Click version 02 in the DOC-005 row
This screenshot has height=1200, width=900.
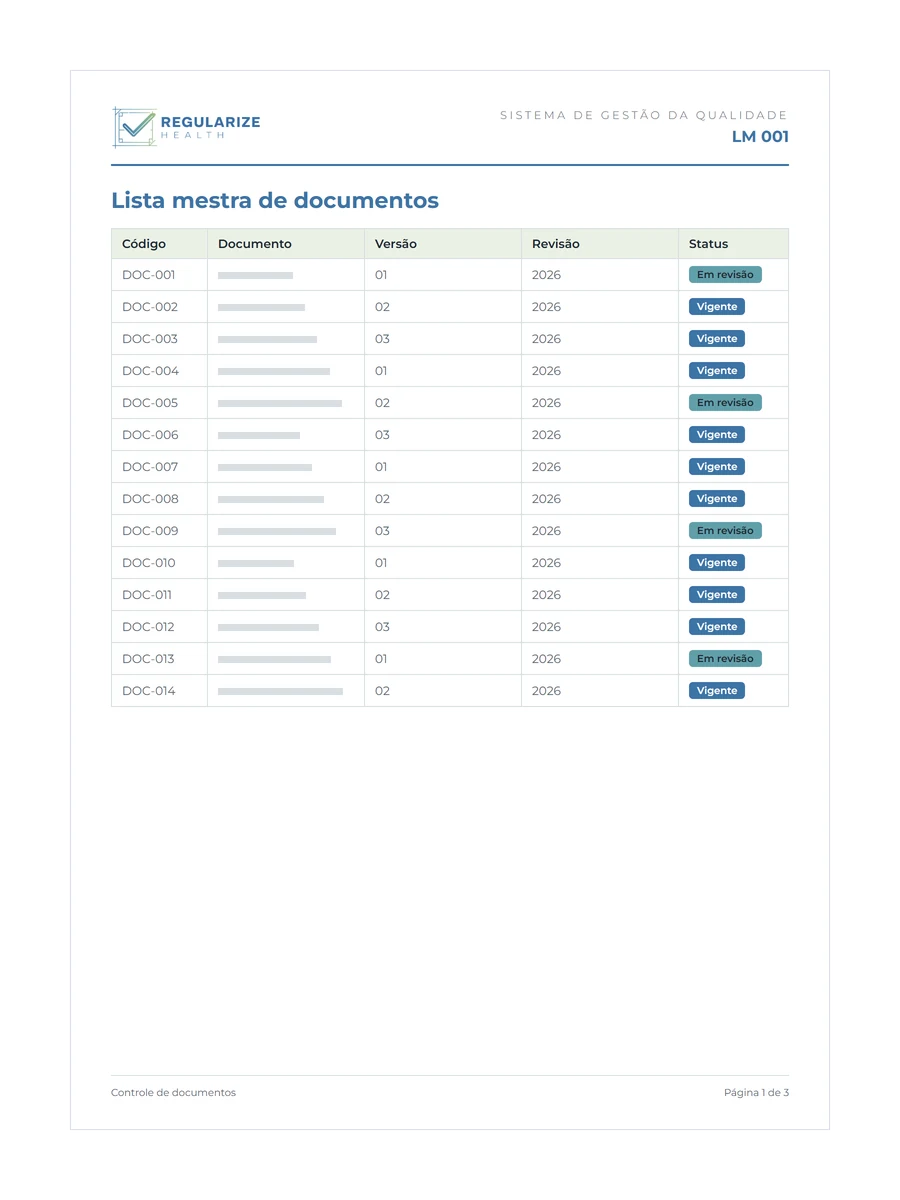click(382, 403)
